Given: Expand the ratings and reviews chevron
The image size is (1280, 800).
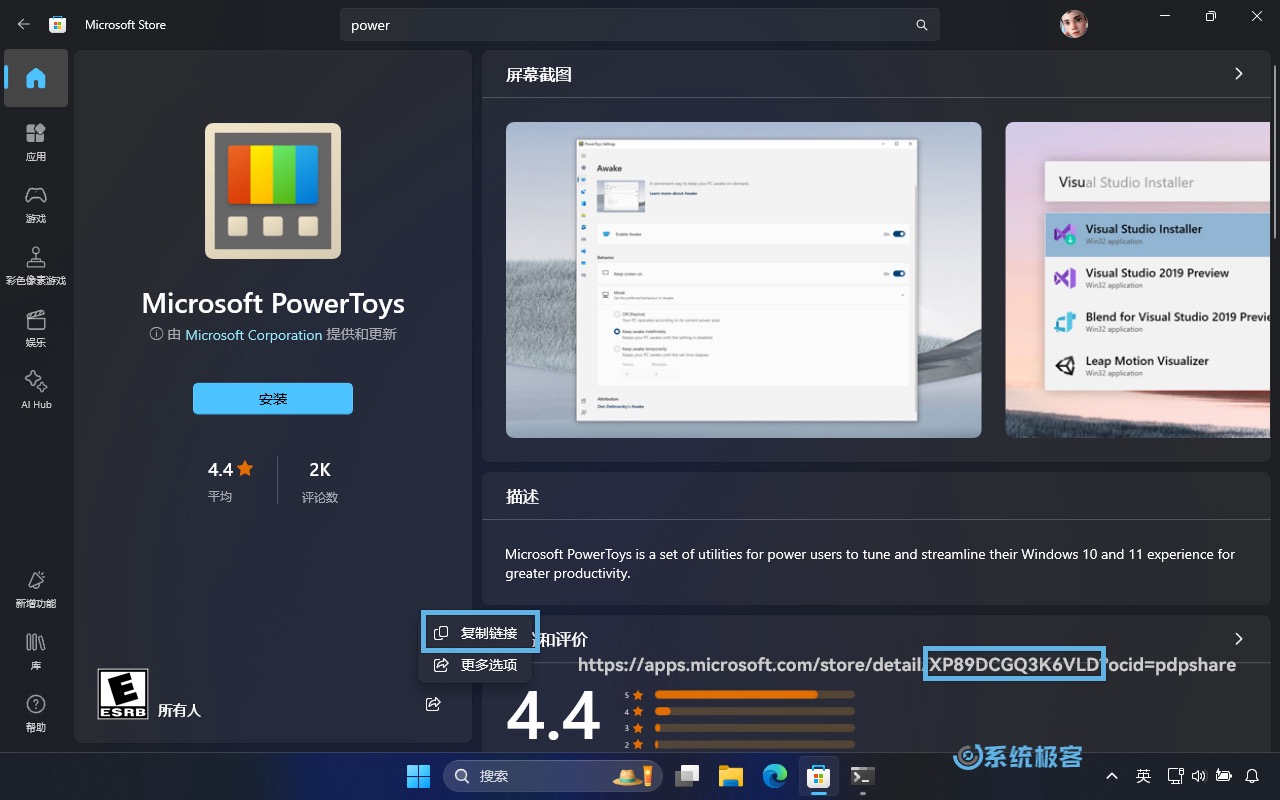Looking at the screenshot, I should point(1239,639).
